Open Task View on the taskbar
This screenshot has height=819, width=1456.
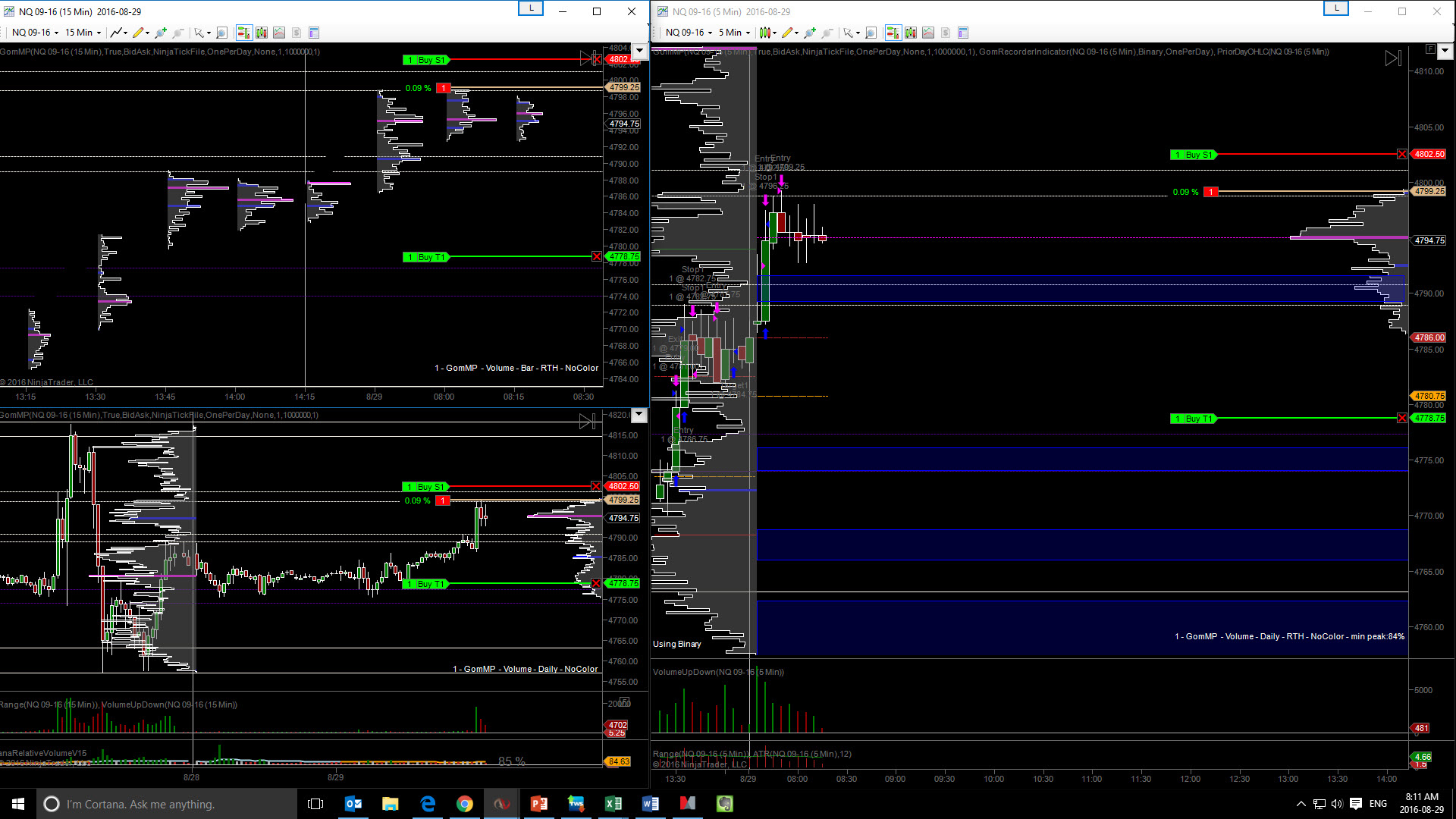tap(315, 804)
